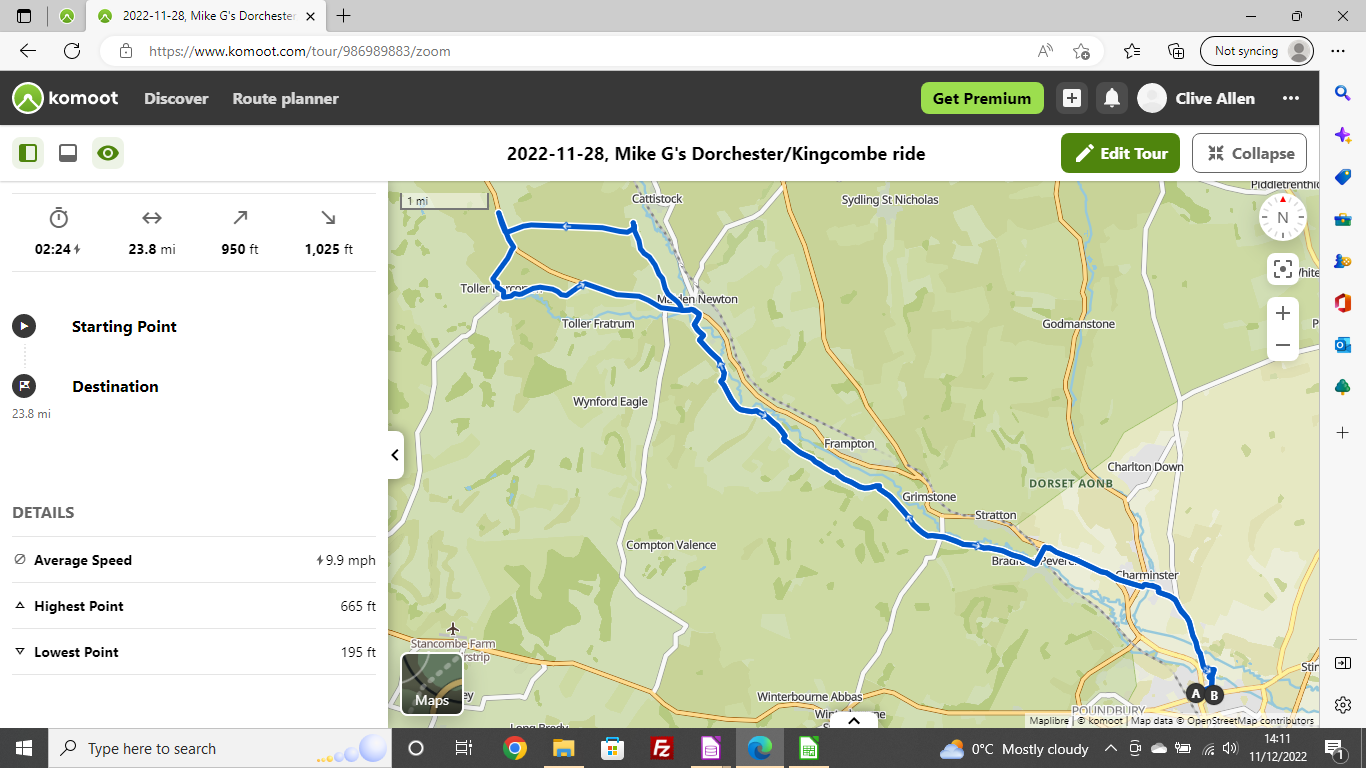Screen dimensions: 1366x768
Task: Click the Edit Tour button
Action: [x=1121, y=153]
